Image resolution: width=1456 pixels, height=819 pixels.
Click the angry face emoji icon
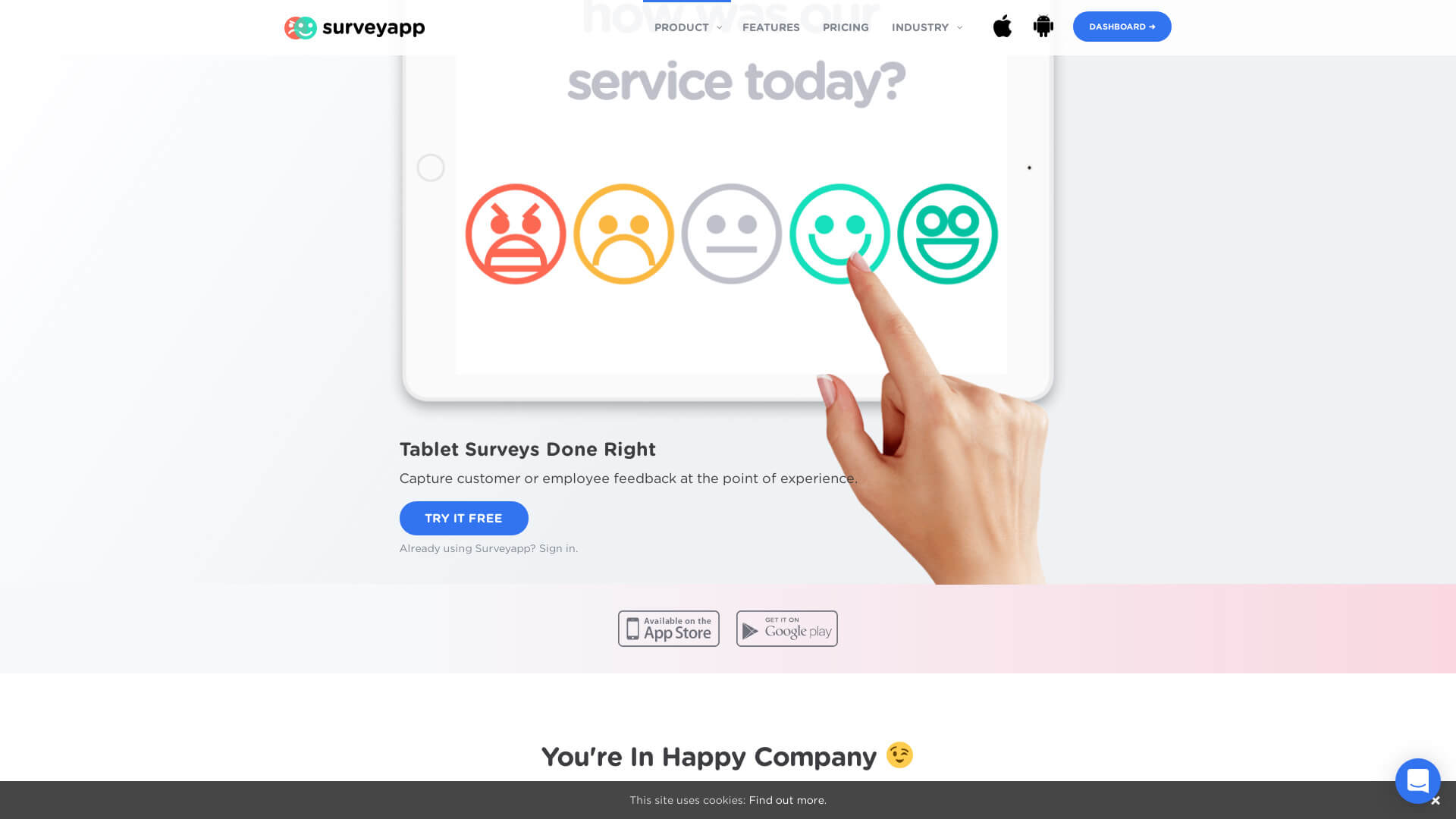click(x=515, y=234)
